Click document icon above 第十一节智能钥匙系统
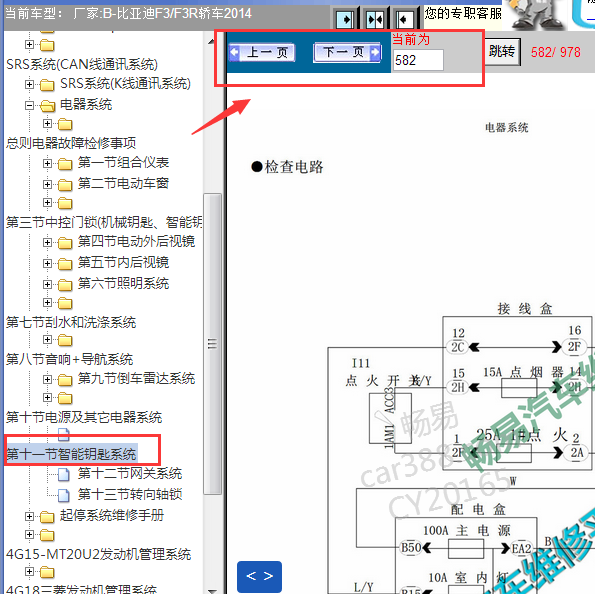The height and width of the screenshot is (594, 595). tap(64, 435)
